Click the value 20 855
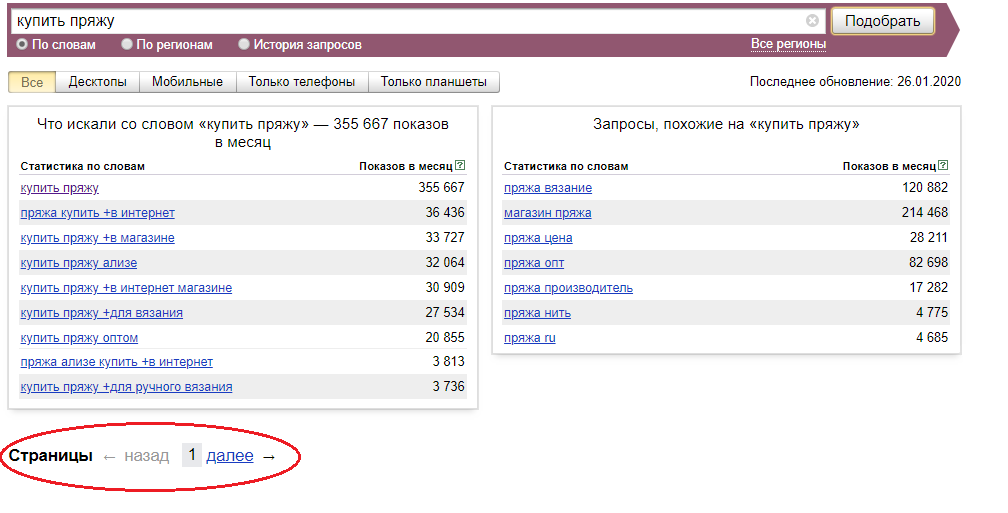The image size is (1008, 513). 445,338
